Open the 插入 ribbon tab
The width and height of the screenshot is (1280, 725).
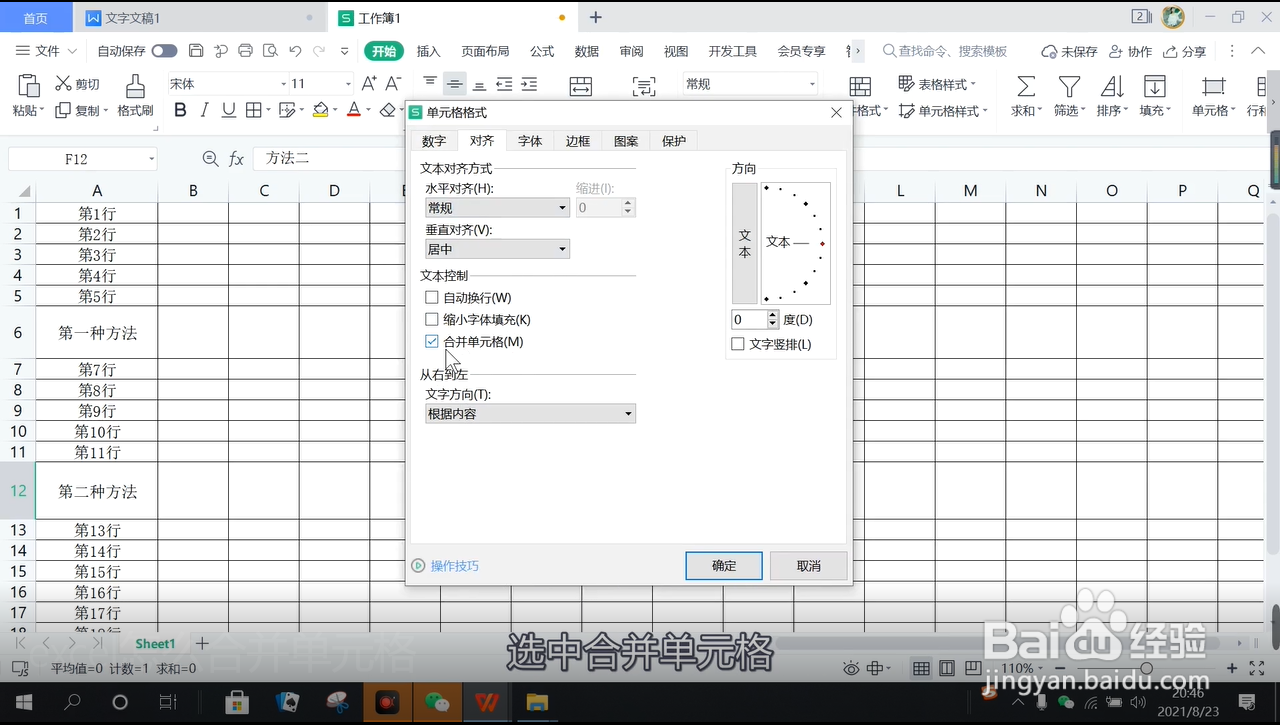pyautogui.click(x=428, y=50)
